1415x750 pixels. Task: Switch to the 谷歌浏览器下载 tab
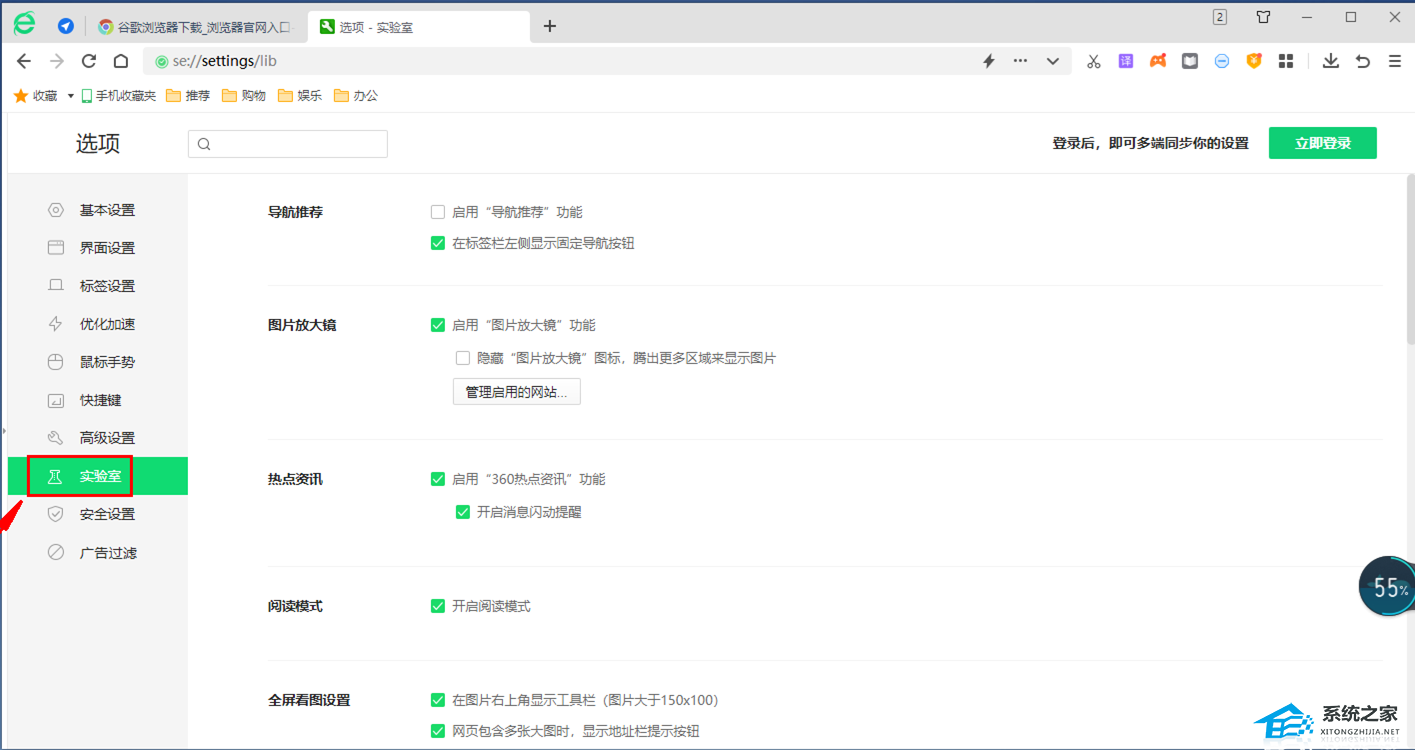pyautogui.click(x=195, y=27)
